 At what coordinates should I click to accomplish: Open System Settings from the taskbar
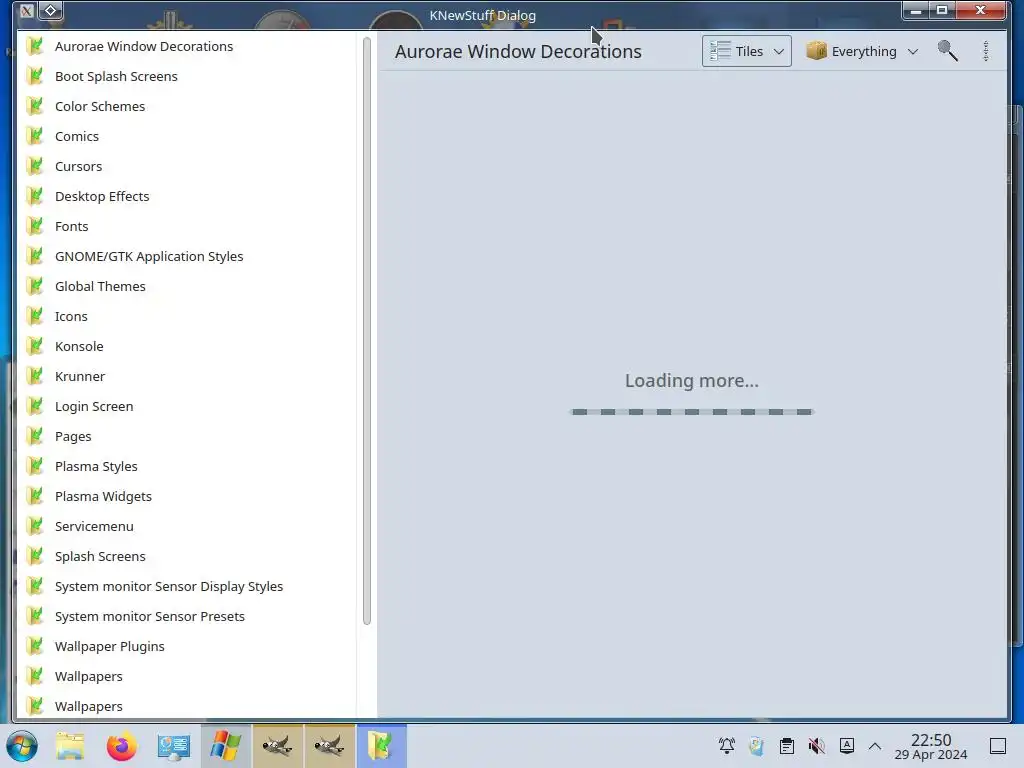(x=174, y=746)
